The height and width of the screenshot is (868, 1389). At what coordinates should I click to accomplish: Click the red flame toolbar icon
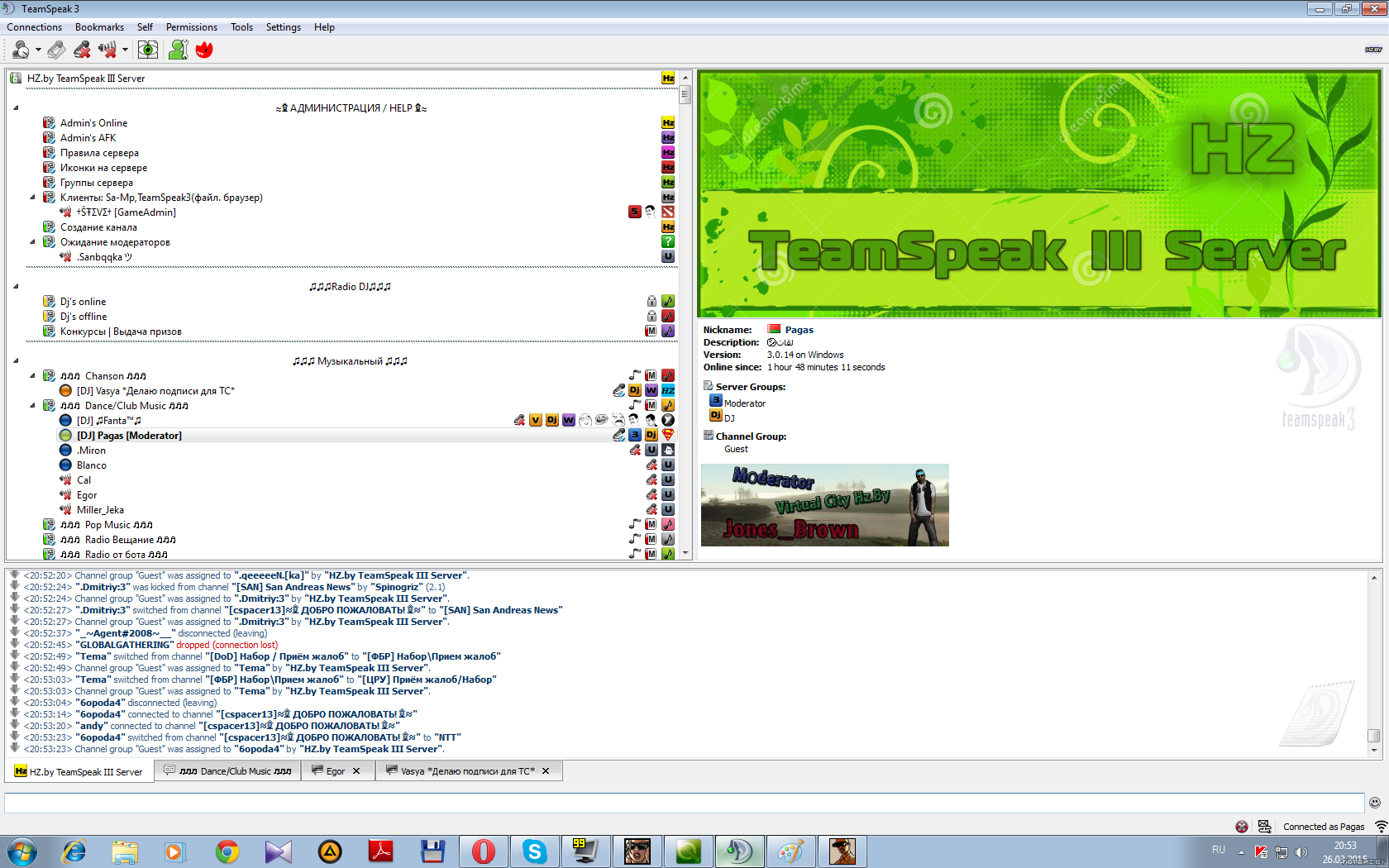click(x=204, y=50)
